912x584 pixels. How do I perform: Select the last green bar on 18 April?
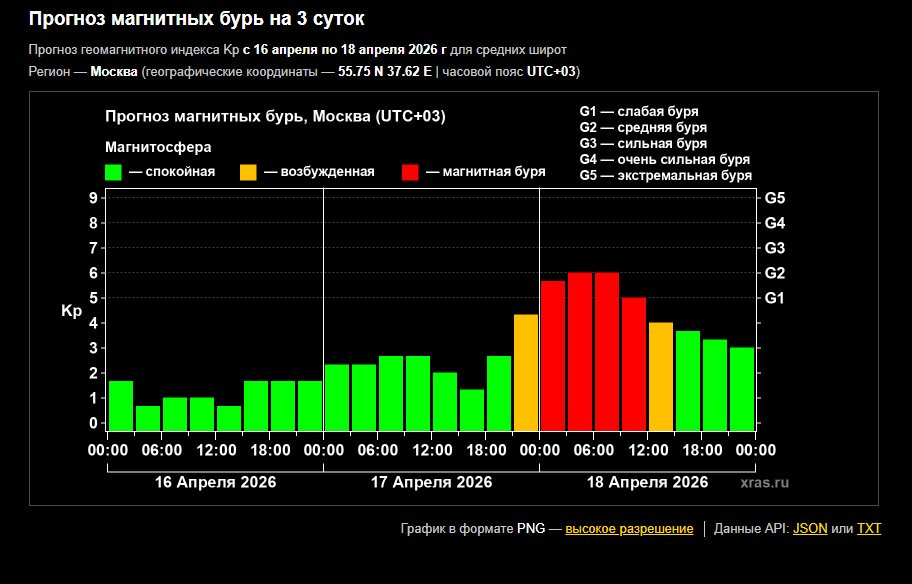[x=742, y=388]
